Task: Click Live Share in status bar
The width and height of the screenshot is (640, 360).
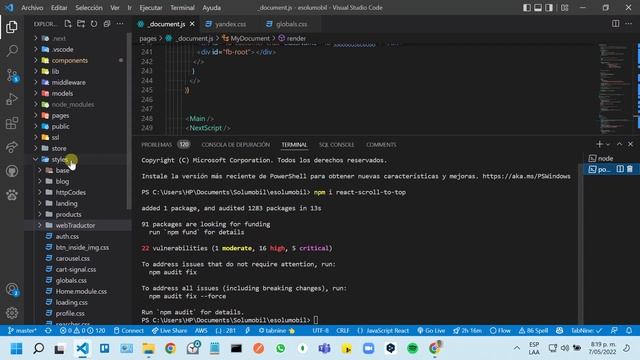Action: pos(169,331)
